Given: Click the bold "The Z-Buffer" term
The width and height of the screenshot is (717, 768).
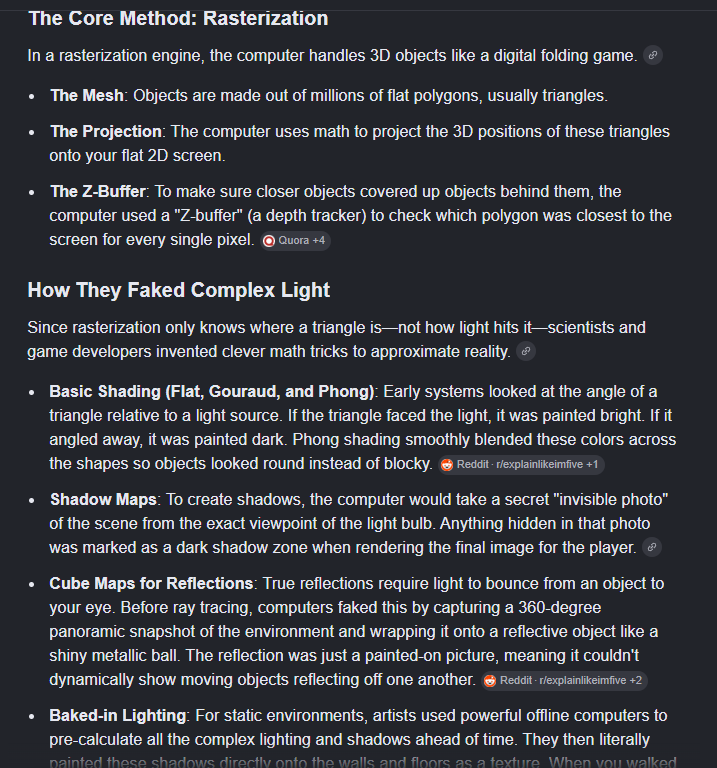Looking at the screenshot, I should click(x=98, y=191).
